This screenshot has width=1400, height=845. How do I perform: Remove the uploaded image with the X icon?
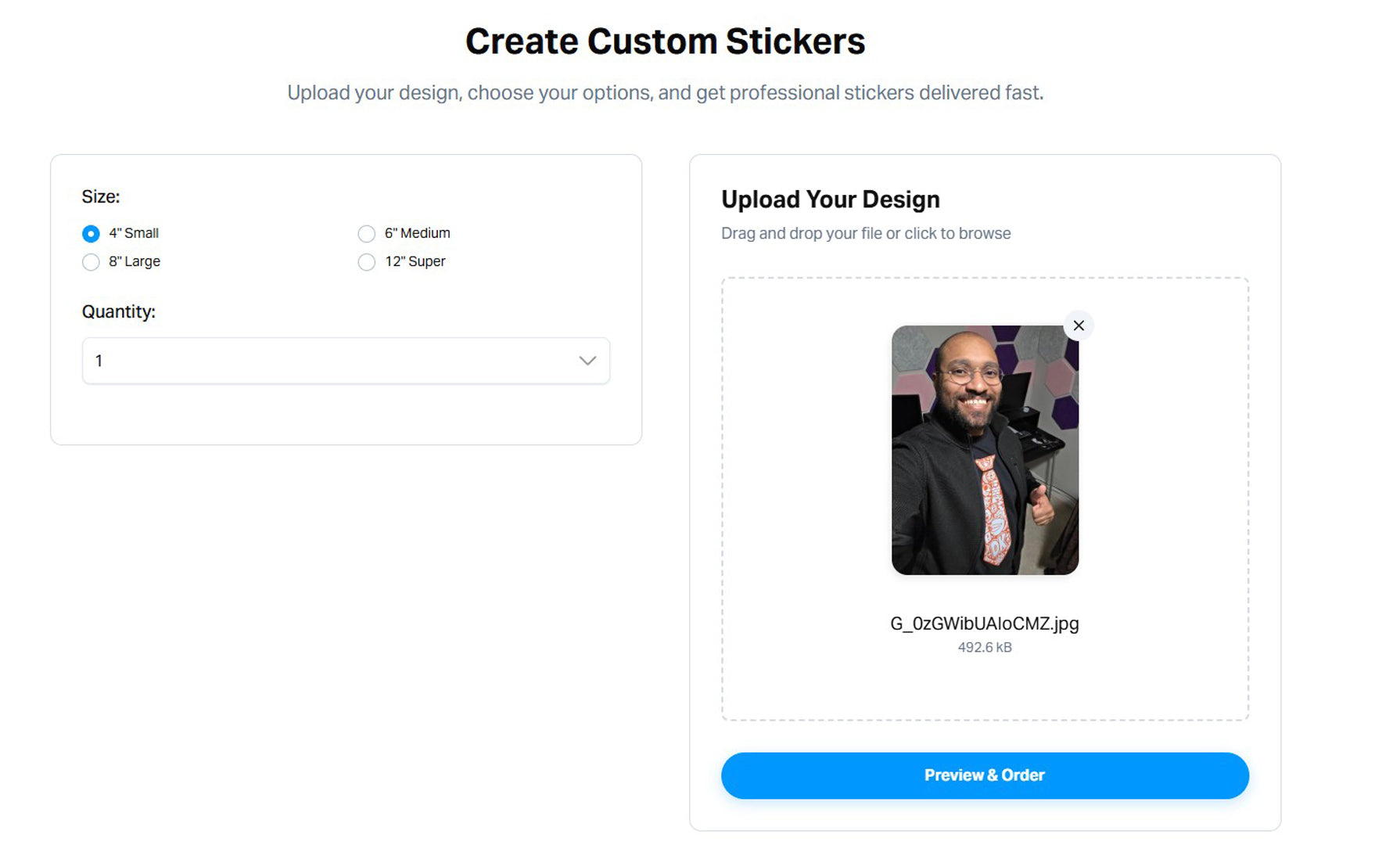(x=1079, y=325)
